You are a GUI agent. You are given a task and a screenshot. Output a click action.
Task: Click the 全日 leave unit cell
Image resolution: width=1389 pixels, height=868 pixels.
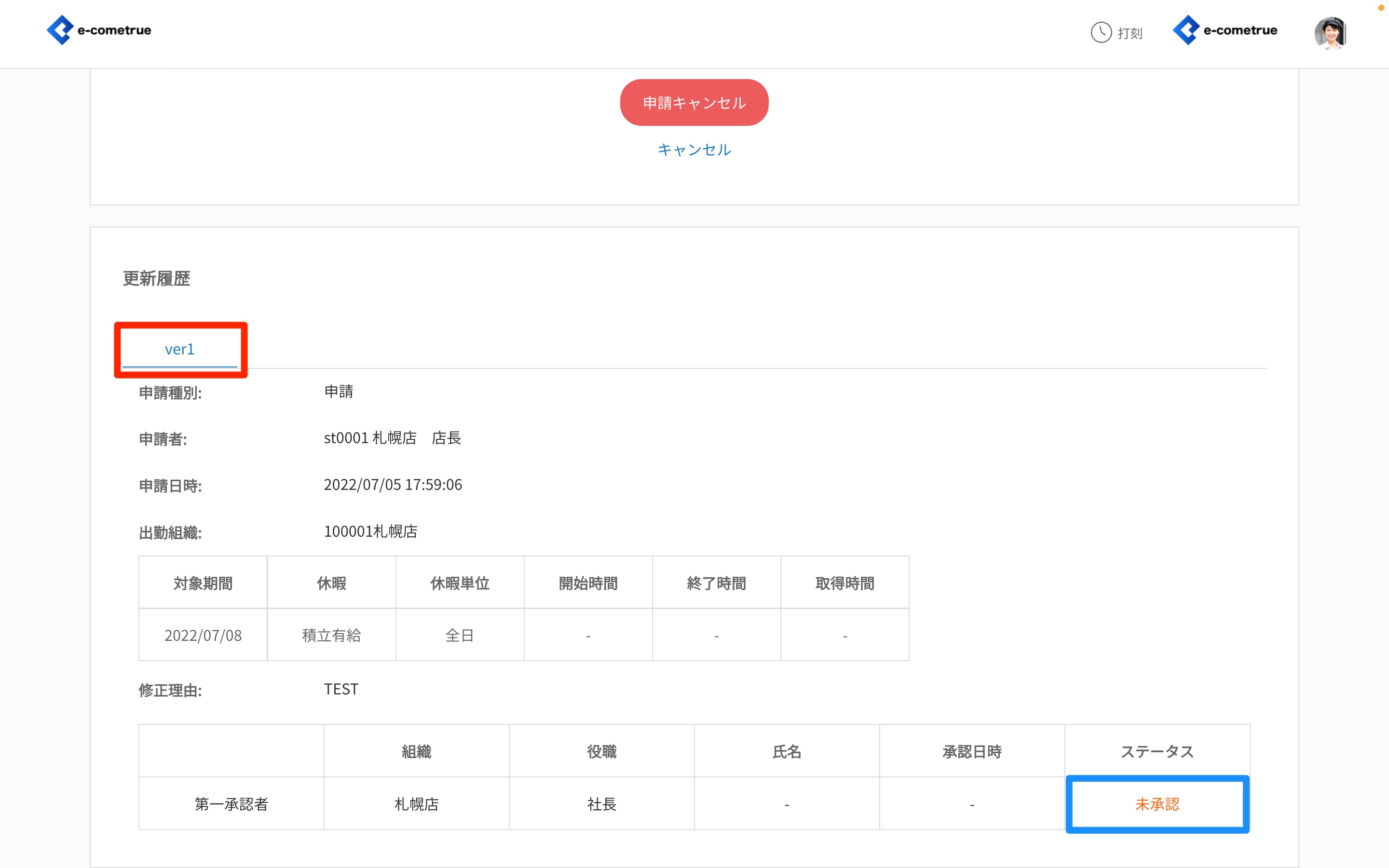click(x=459, y=636)
